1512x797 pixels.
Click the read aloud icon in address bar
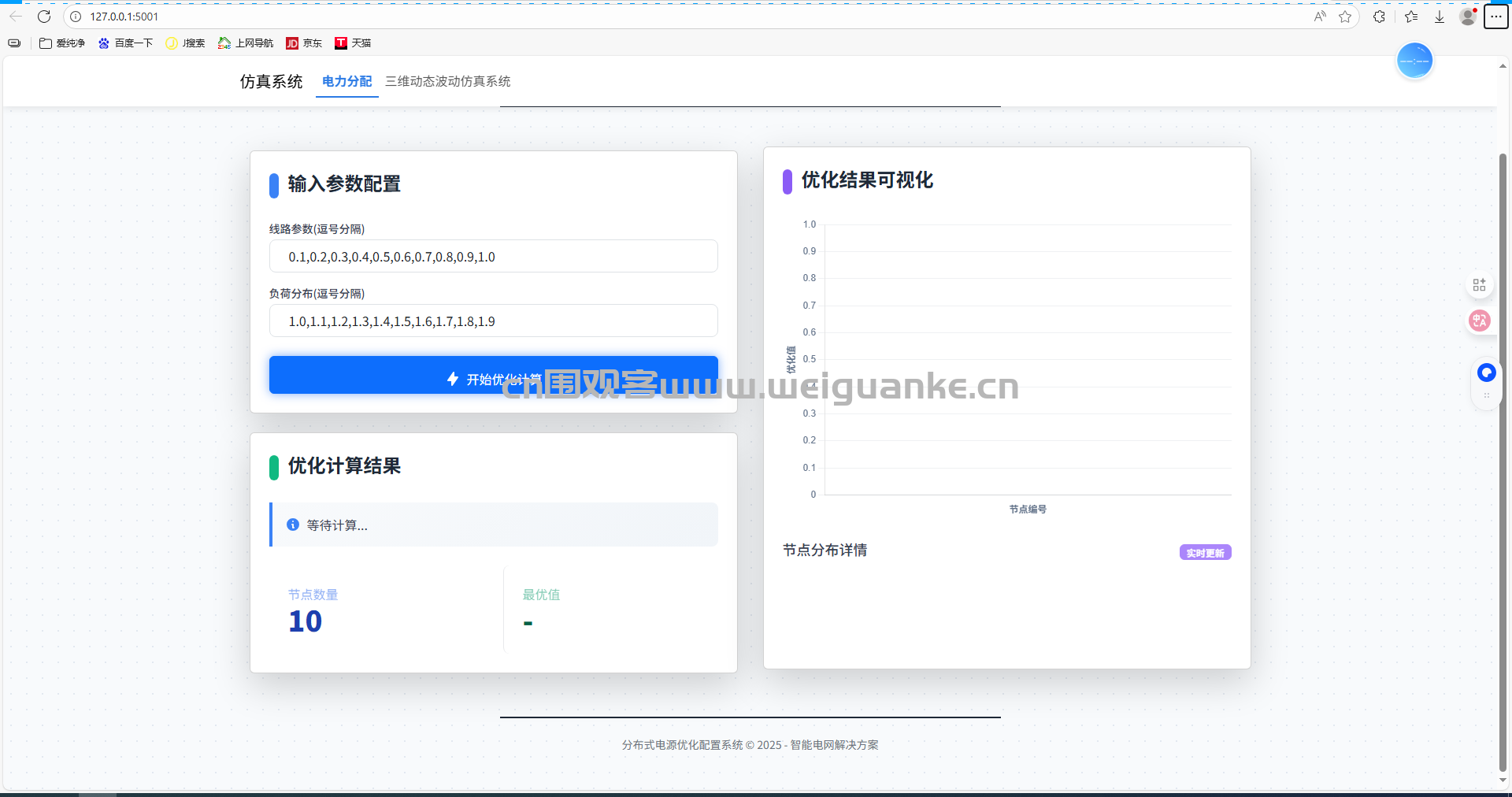coord(1320,17)
